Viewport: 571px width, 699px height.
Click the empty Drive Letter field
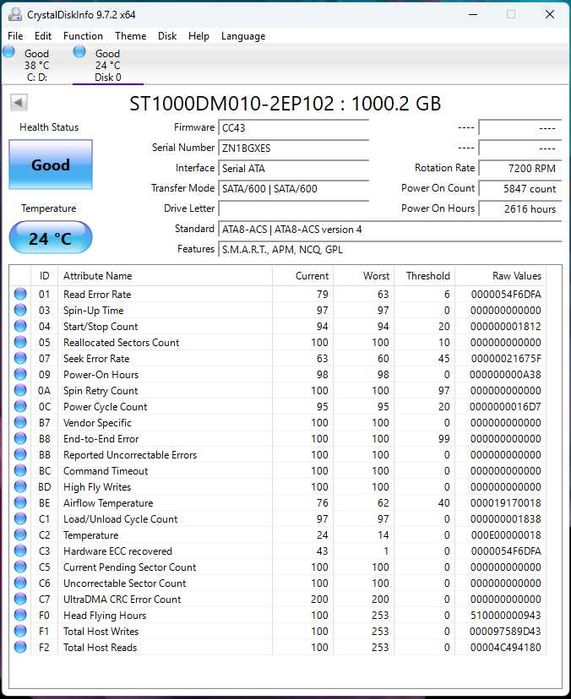tap(294, 209)
